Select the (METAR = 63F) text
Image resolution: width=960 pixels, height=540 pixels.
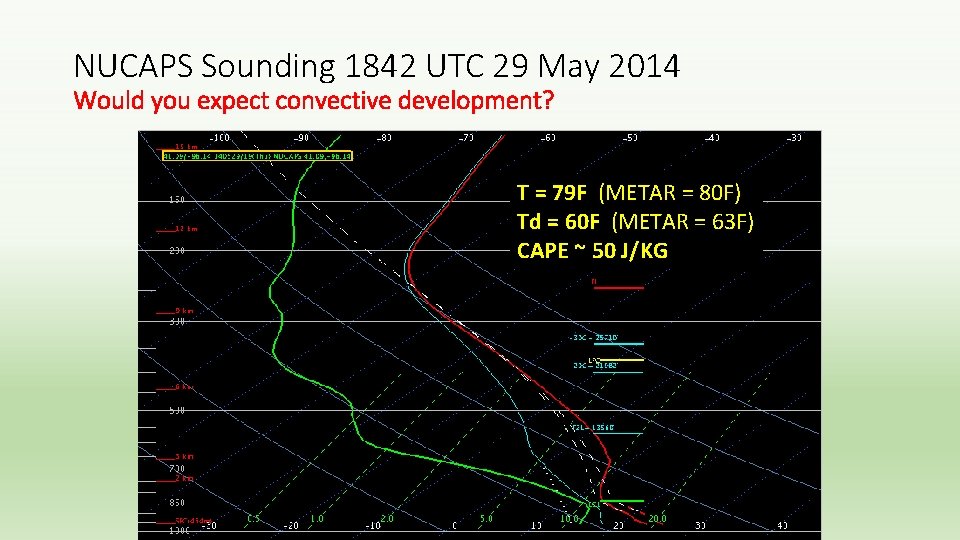pos(683,221)
